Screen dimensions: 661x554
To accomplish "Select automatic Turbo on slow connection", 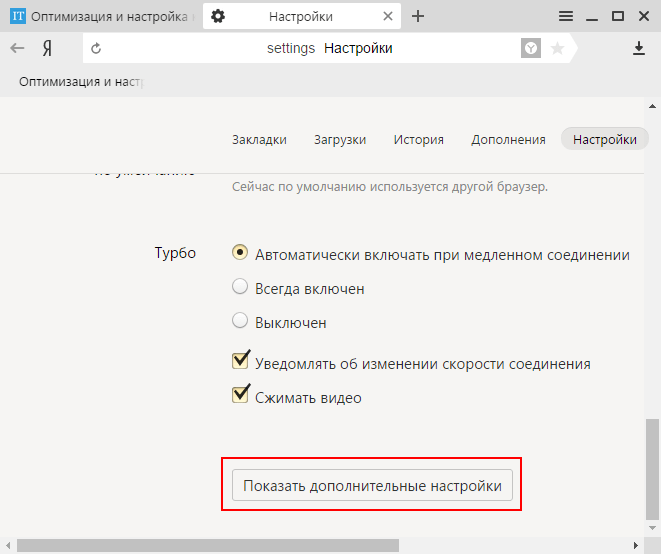I will click(x=240, y=254).
